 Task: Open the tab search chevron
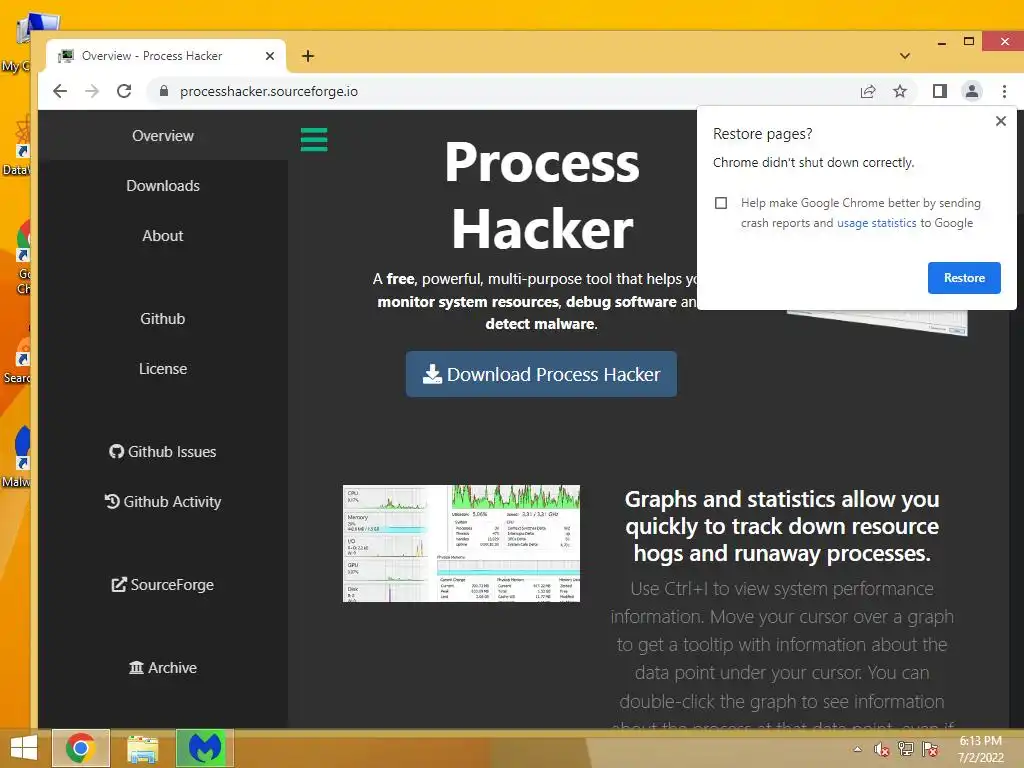click(904, 56)
